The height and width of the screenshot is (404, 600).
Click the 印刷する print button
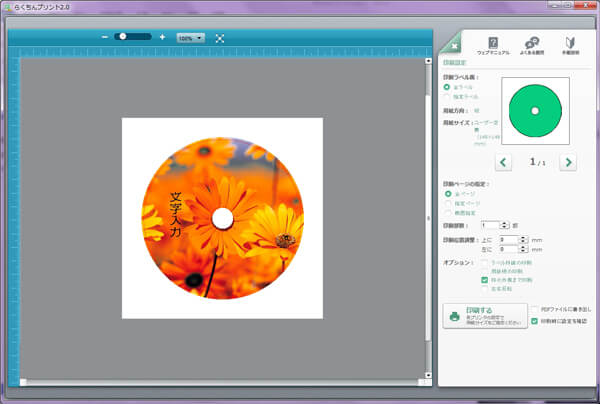[x=485, y=316]
